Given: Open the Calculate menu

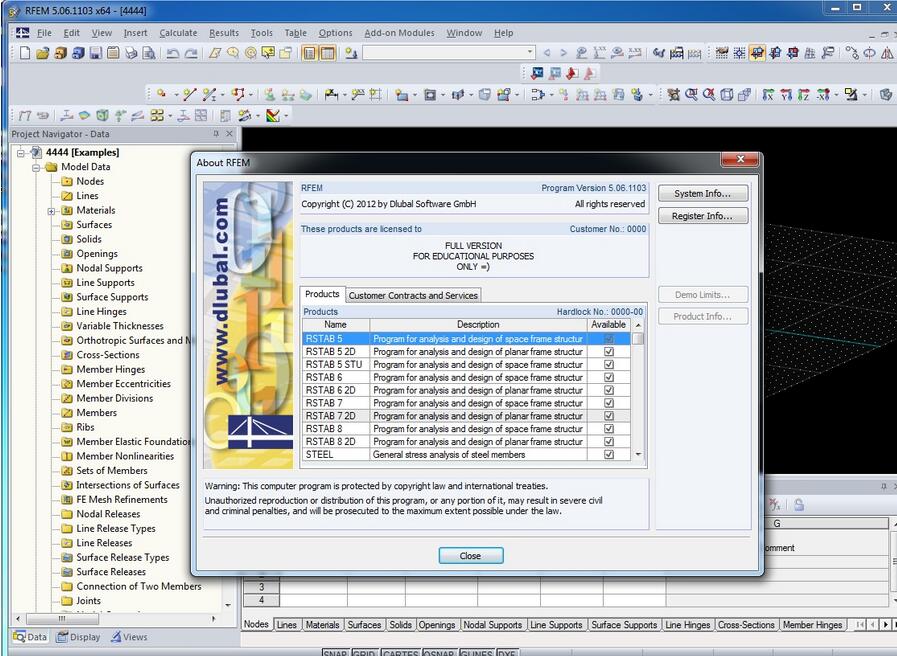Looking at the screenshot, I should 178,33.
